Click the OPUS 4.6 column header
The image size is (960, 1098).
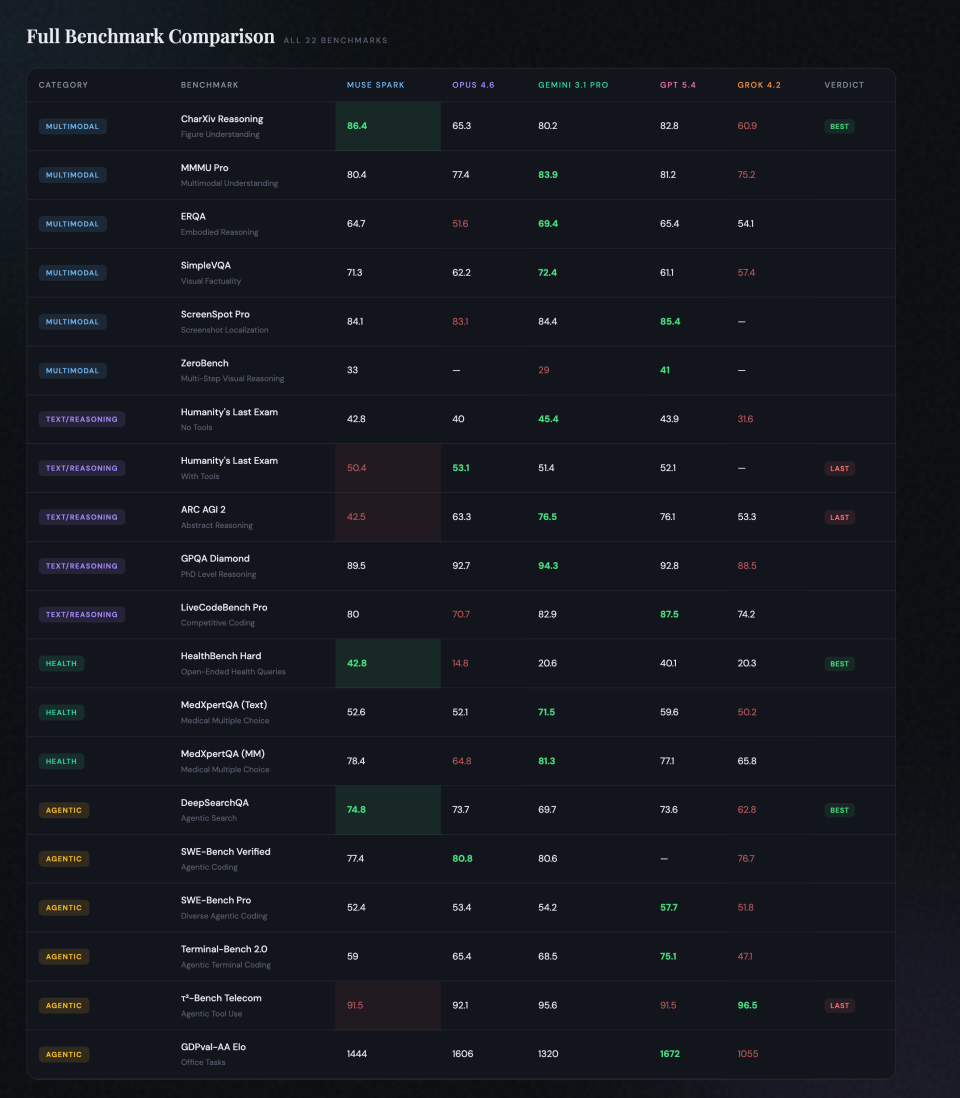coord(473,85)
